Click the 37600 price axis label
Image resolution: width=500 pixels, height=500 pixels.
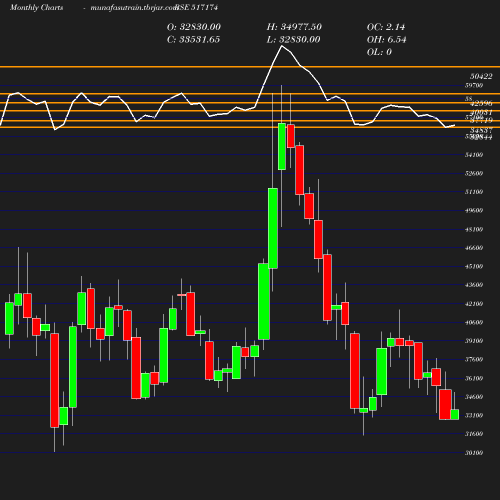point(474,359)
